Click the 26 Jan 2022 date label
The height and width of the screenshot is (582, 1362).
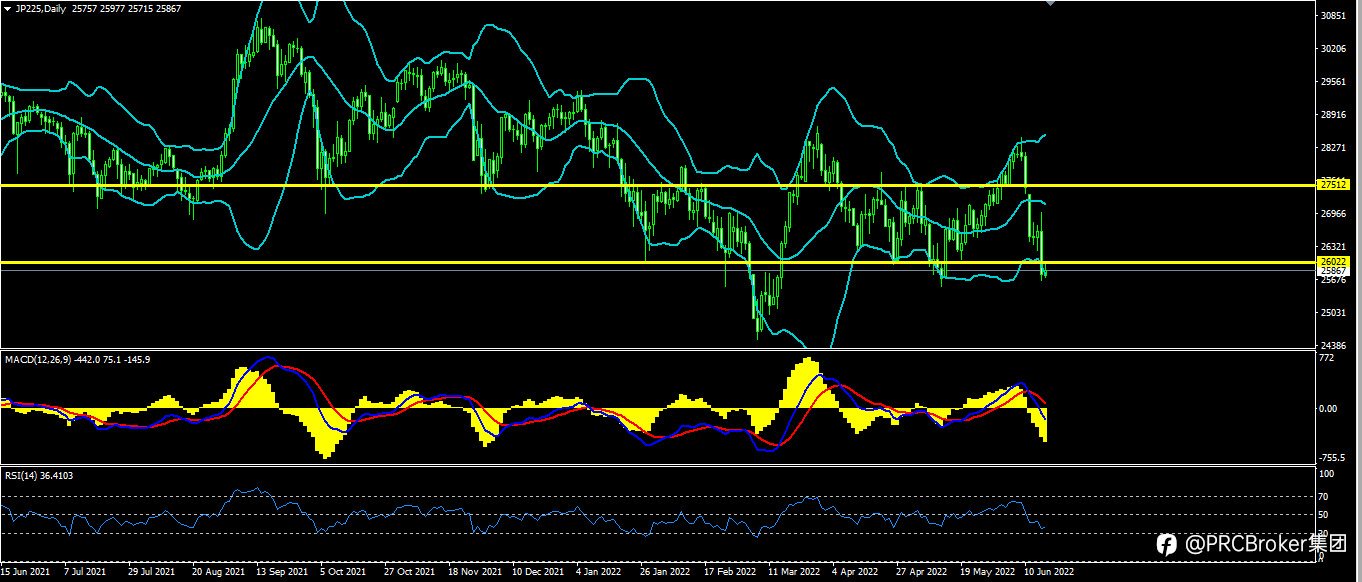(665, 573)
